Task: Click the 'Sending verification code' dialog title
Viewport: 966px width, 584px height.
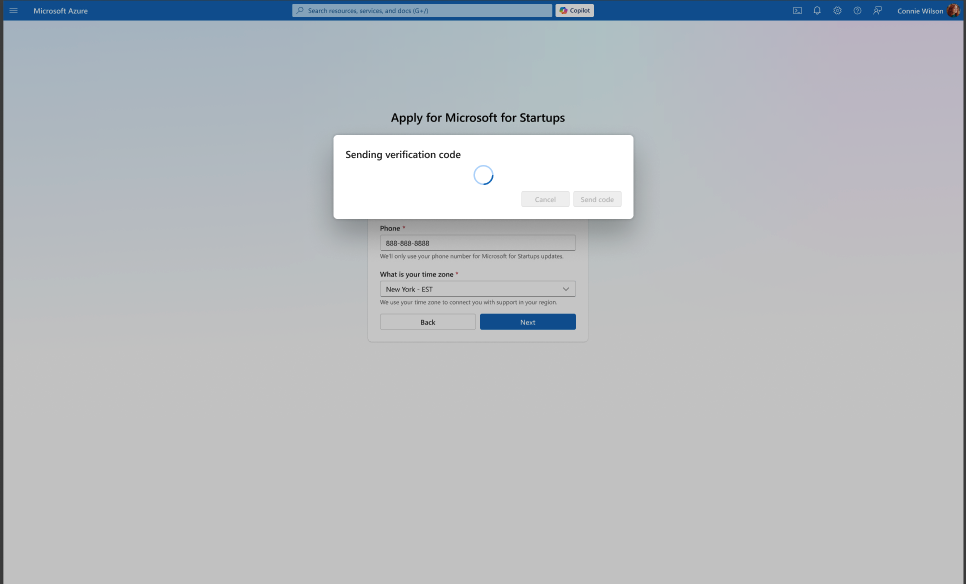Action: [403, 155]
